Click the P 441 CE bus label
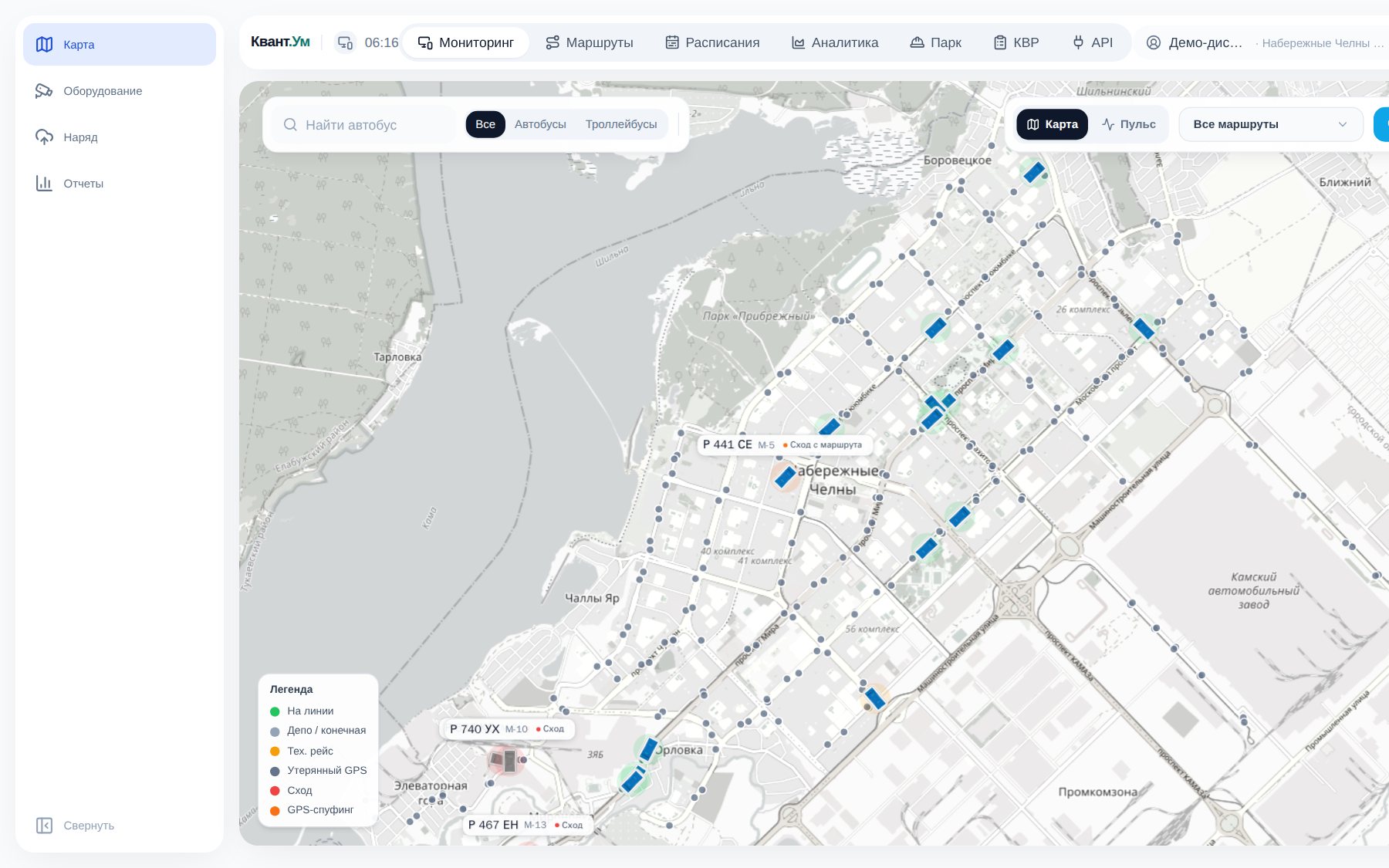 (785, 444)
